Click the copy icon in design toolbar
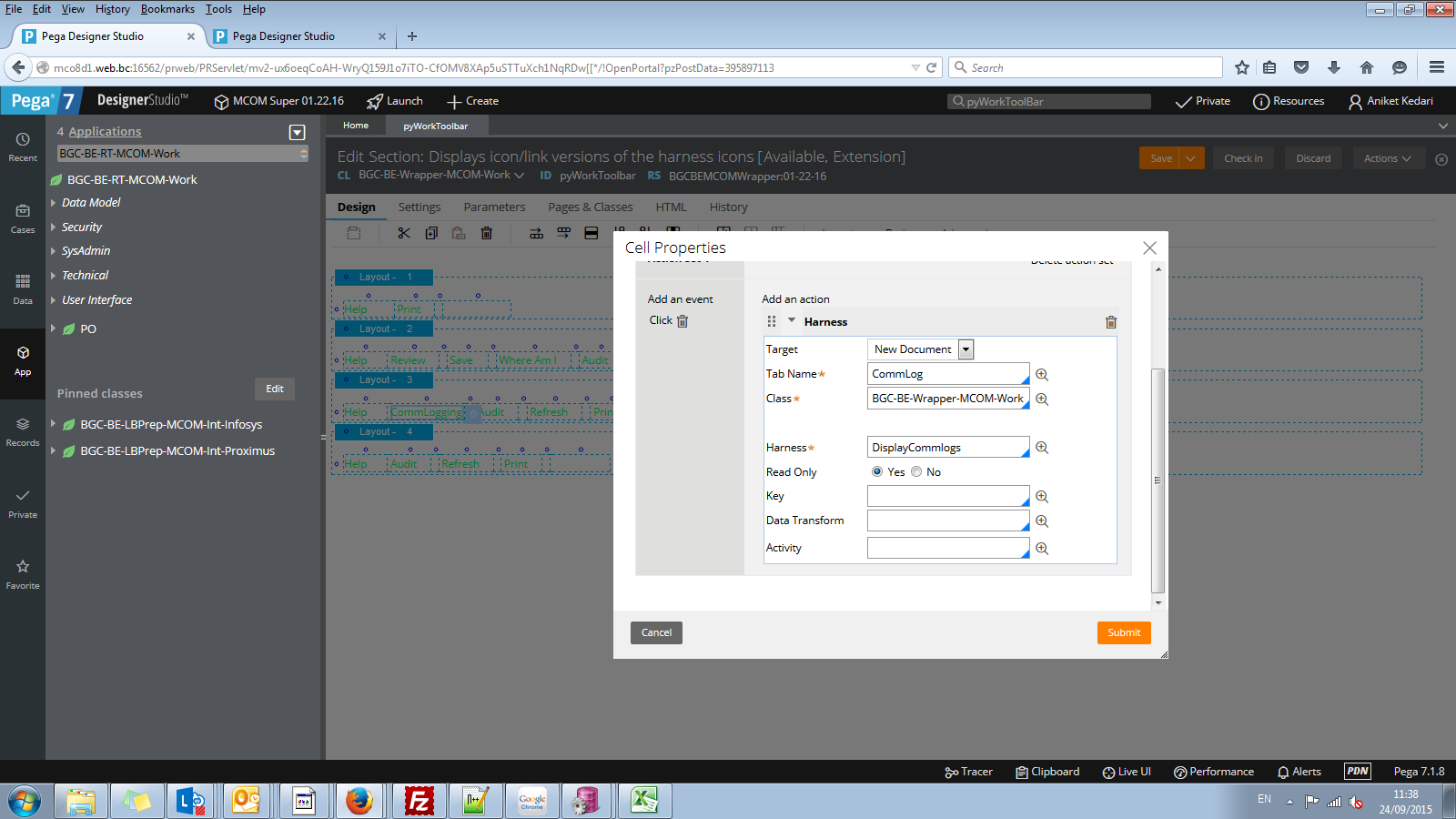Viewport: 1456px width, 819px height. click(431, 233)
